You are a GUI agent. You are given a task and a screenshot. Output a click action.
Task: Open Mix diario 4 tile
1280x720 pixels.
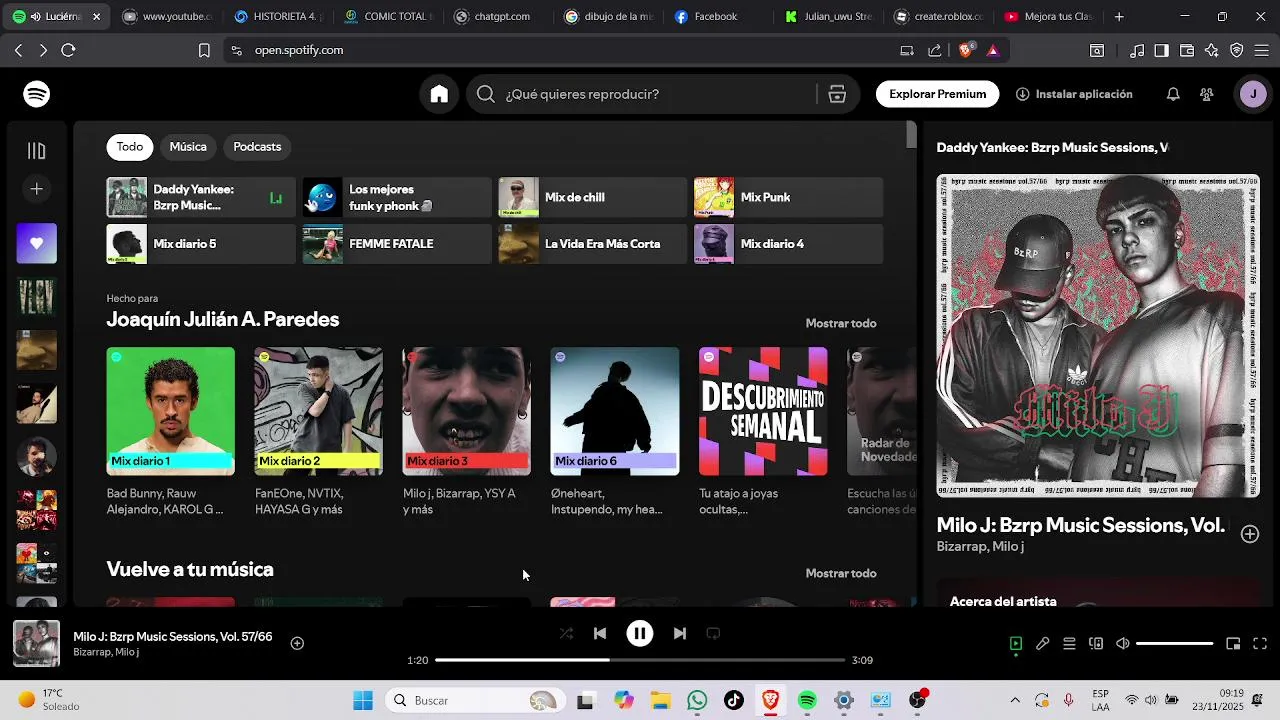pyautogui.click(x=788, y=244)
